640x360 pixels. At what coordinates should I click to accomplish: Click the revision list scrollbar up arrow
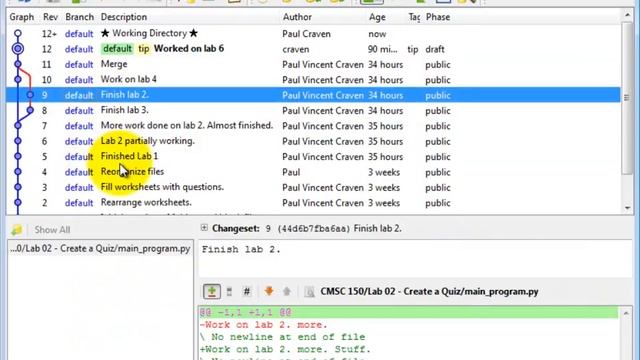pos(627,16)
